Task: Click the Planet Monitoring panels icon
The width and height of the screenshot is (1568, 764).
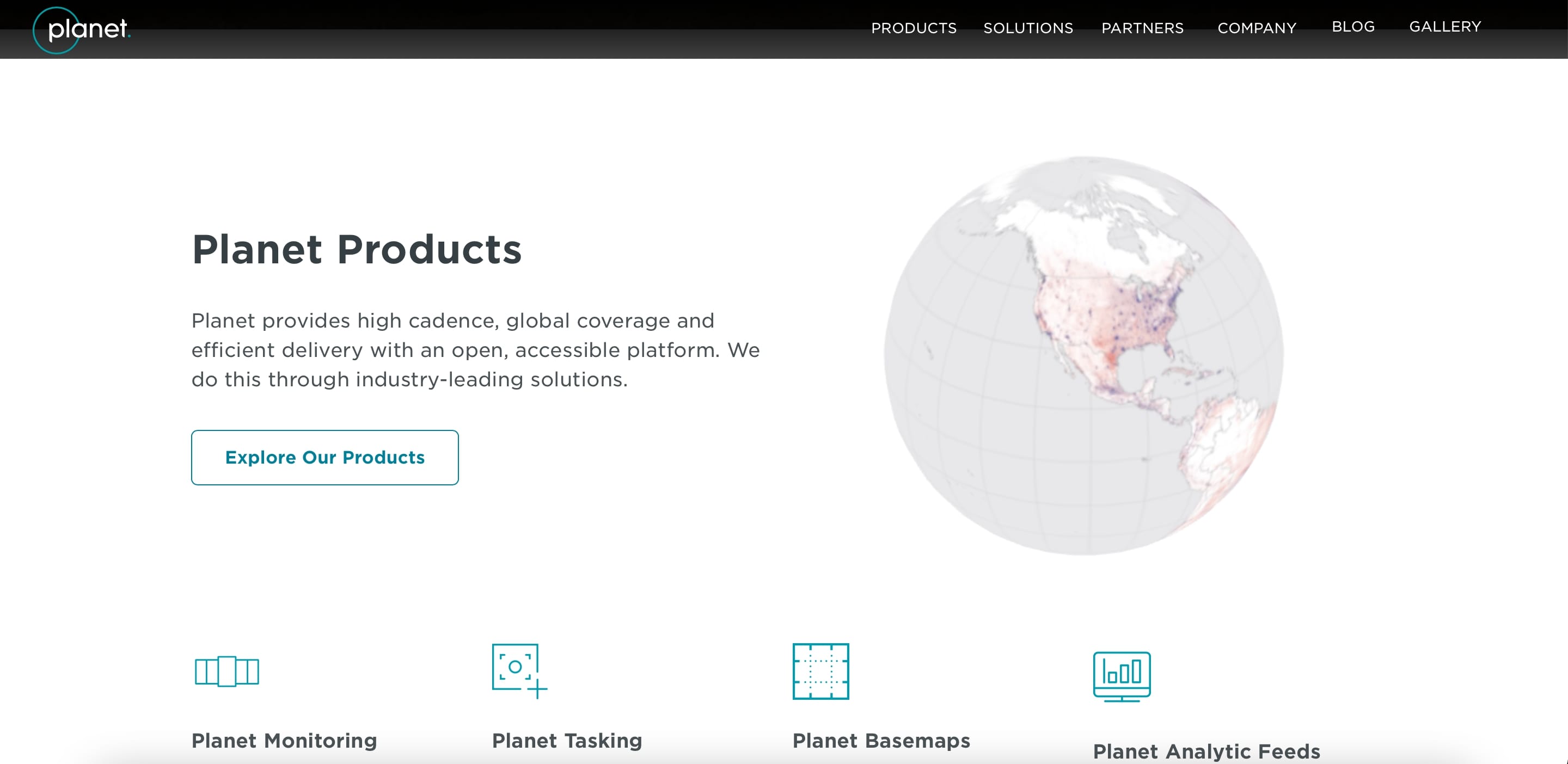Action: 227,671
